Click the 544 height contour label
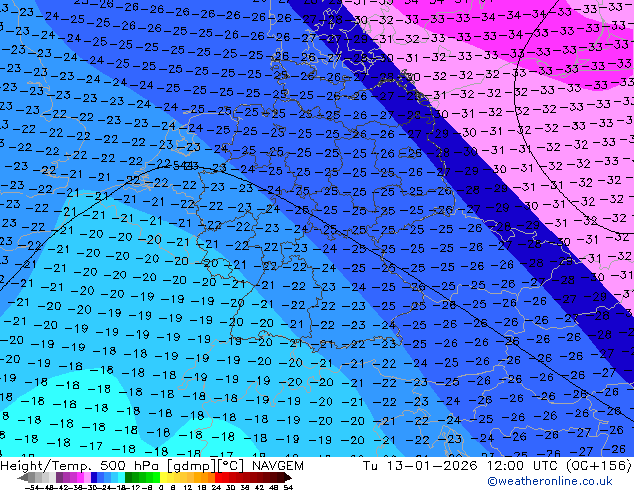634x490 pixels. coord(183,165)
